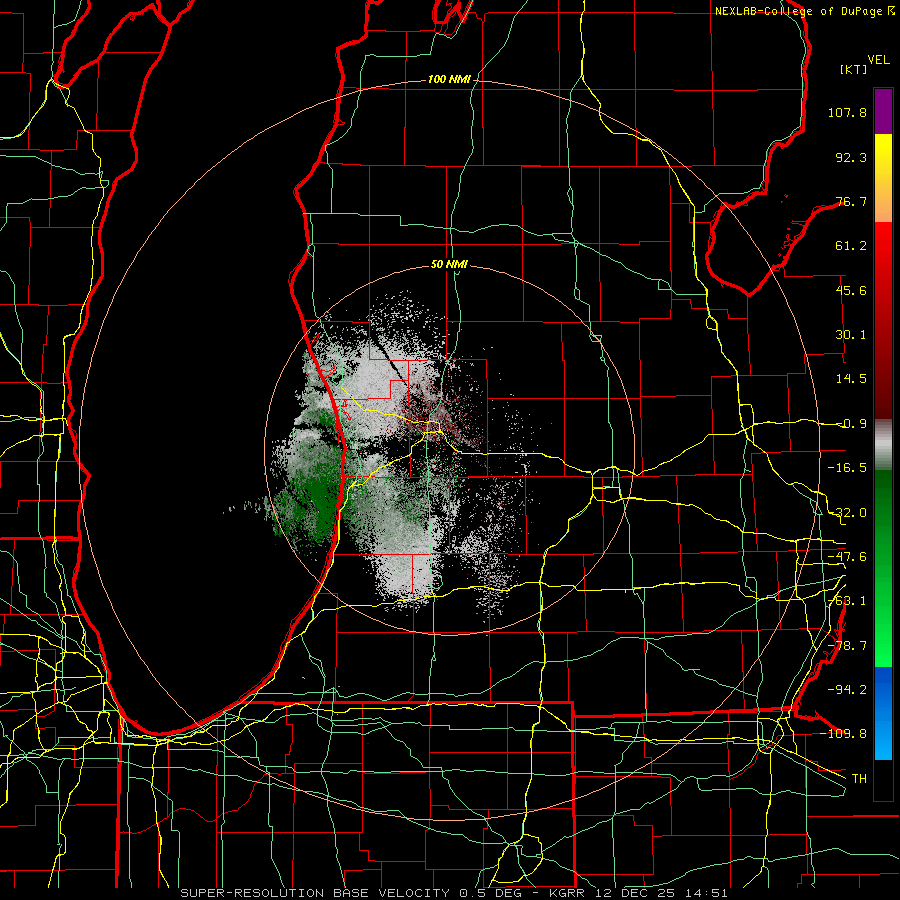Image resolution: width=900 pixels, height=900 pixels.
Task: Click the 100 NMI range ring label
Action: pyautogui.click(x=449, y=79)
